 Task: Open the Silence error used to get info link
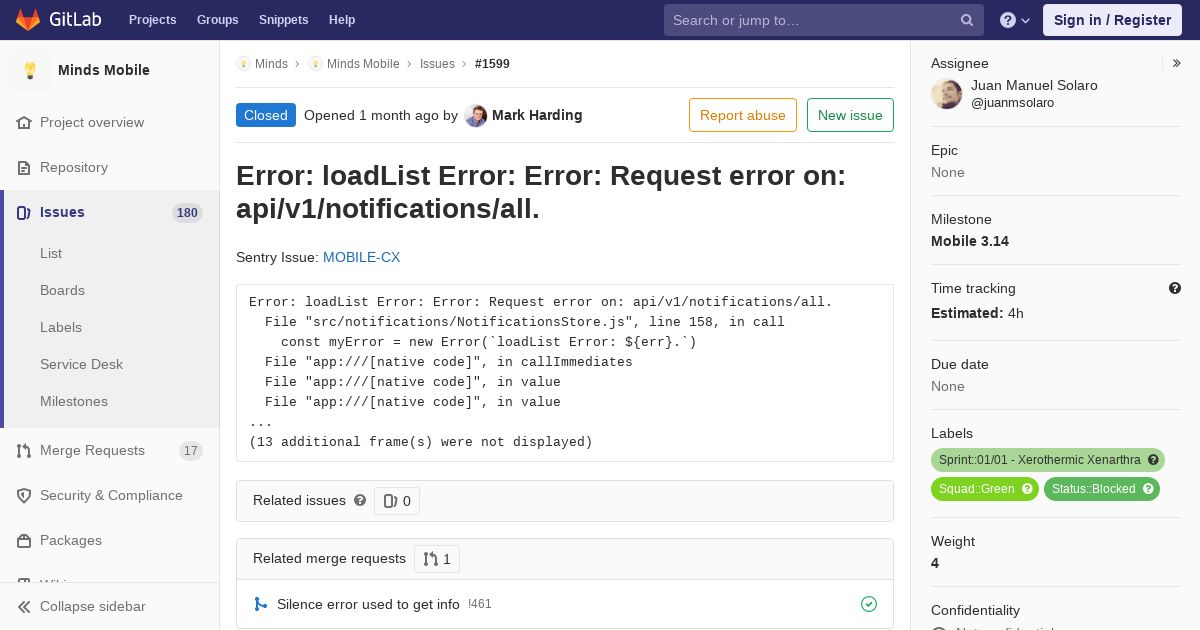368,604
